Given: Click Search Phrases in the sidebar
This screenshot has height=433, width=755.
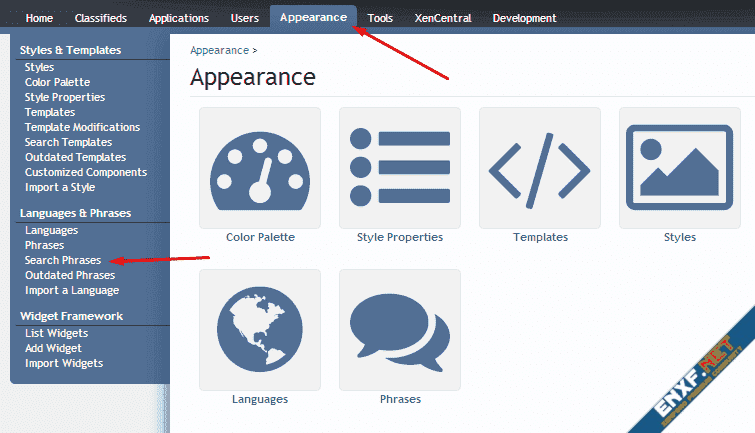Looking at the screenshot, I should [63, 260].
